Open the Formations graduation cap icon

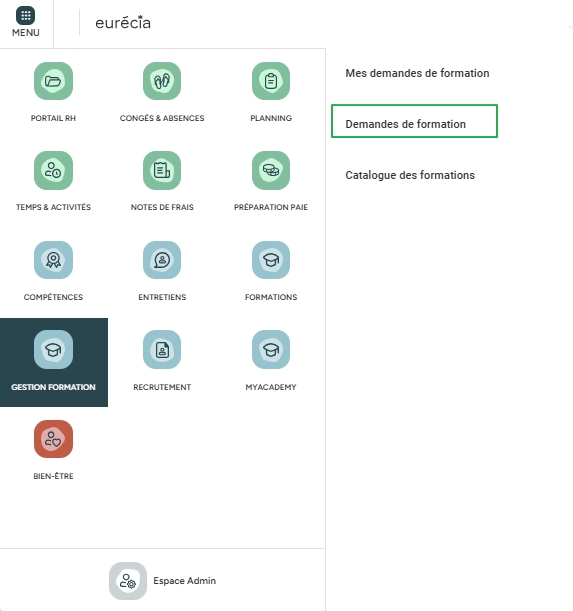click(x=271, y=260)
